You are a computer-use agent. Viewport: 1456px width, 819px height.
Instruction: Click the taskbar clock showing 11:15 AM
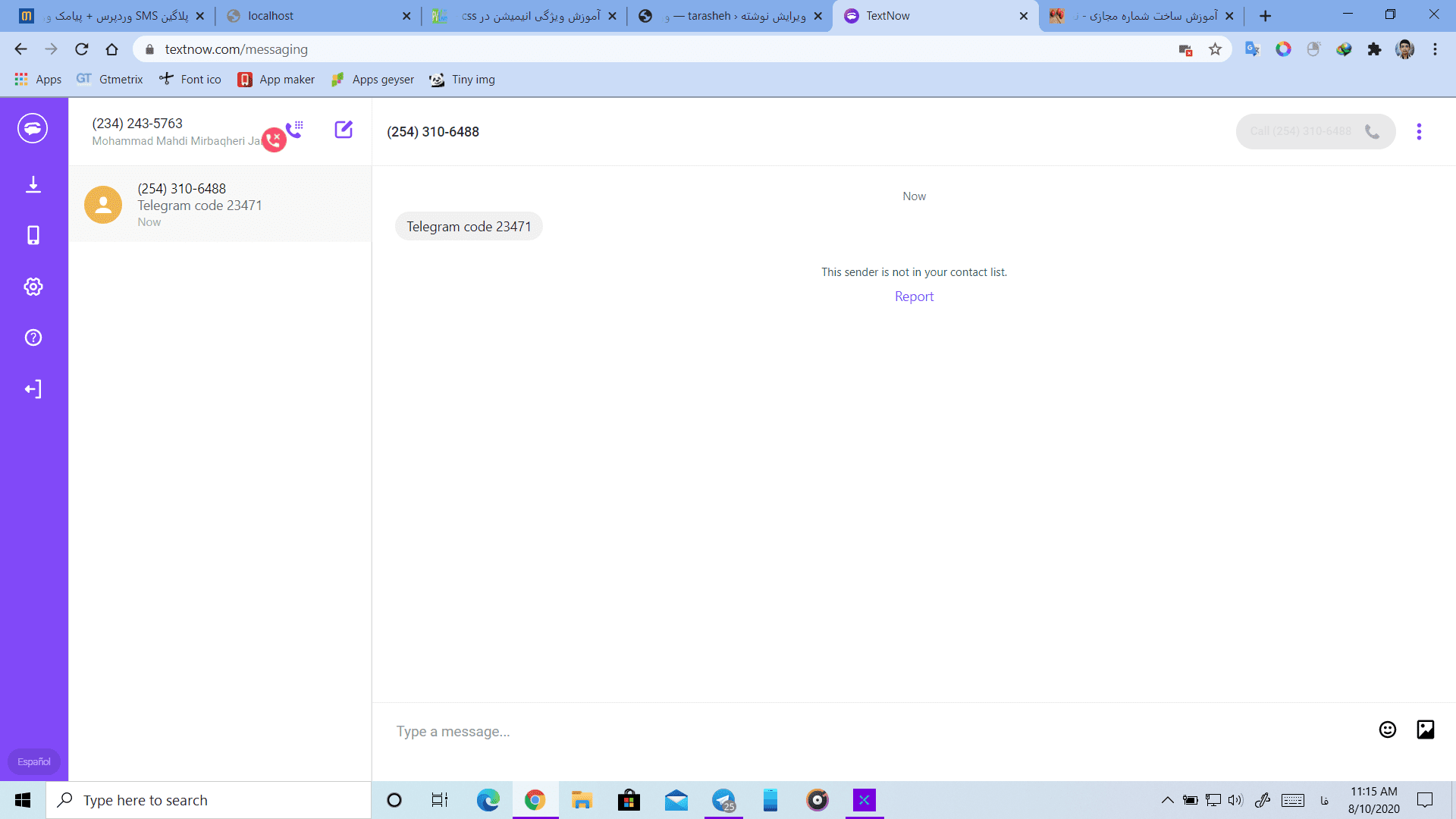pos(1373,800)
